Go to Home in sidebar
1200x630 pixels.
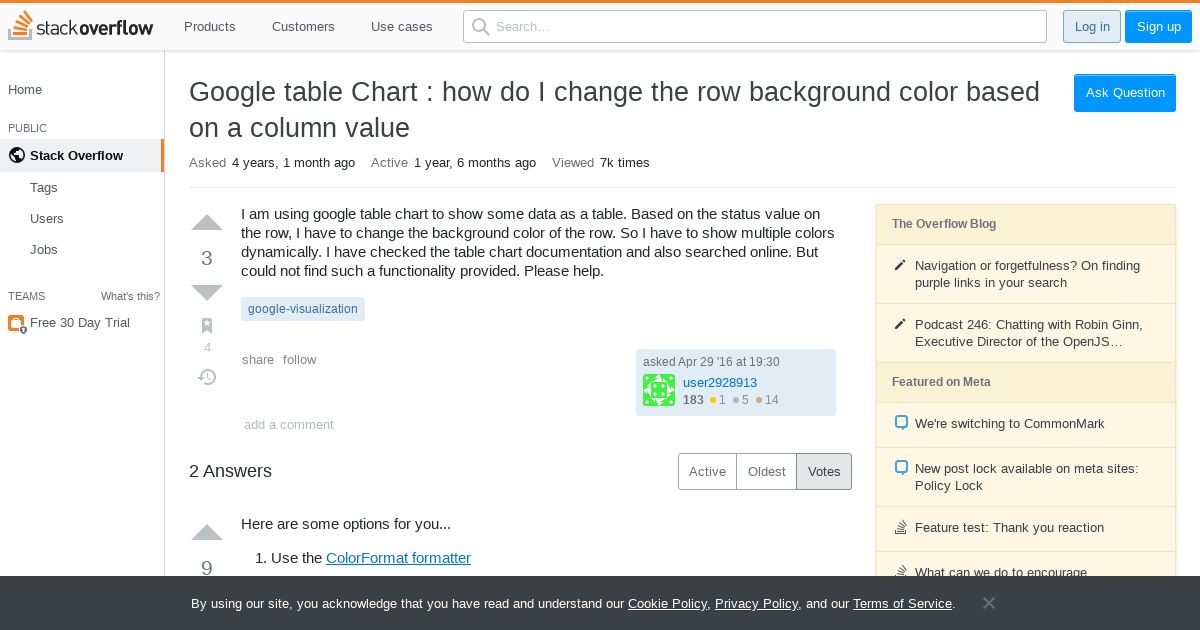click(25, 90)
